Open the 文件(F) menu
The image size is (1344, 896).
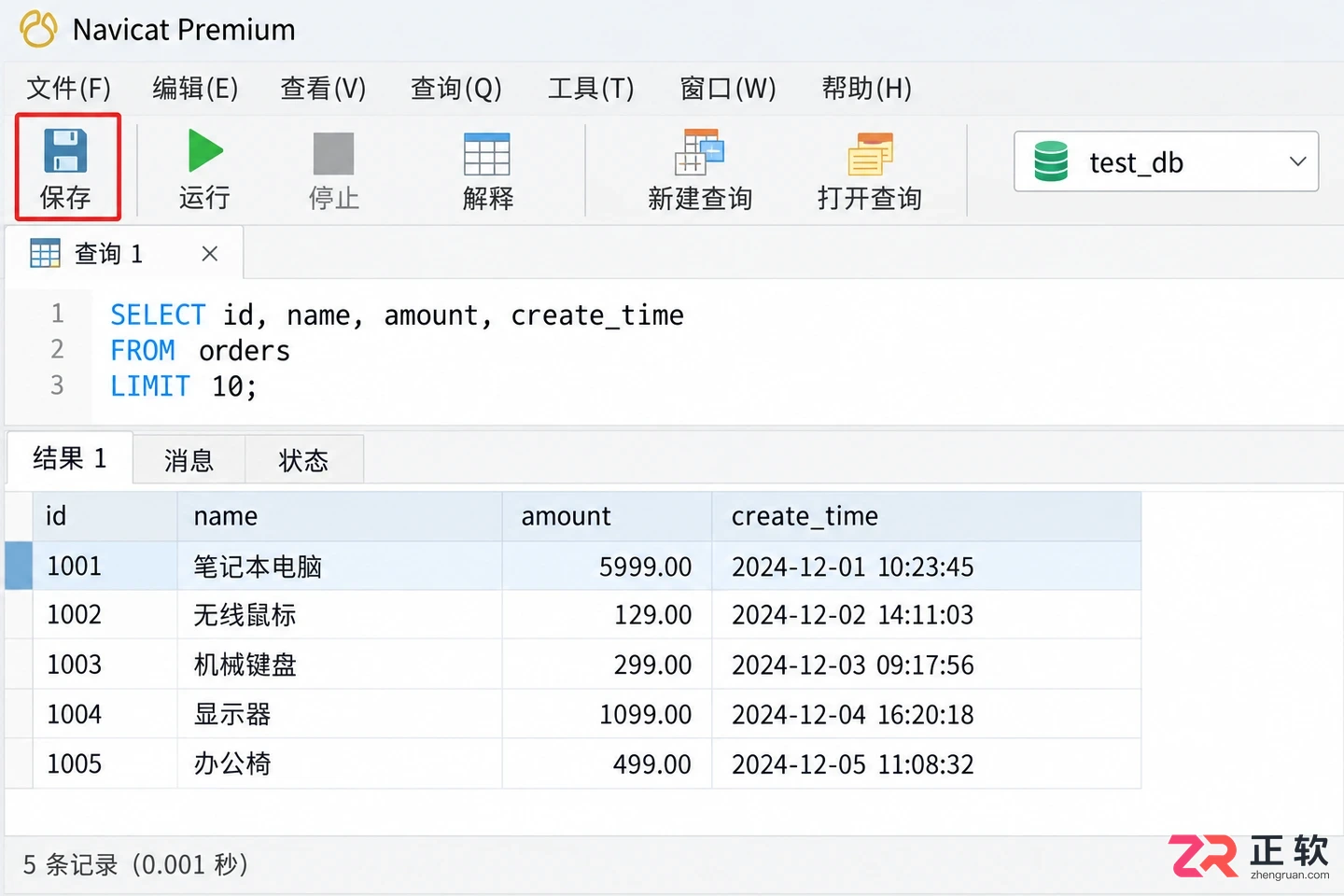(68, 89)
